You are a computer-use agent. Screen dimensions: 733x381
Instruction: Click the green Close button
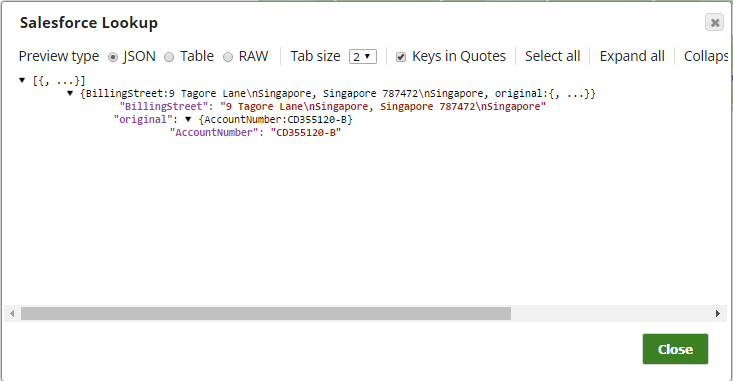(x=675, y=349)
